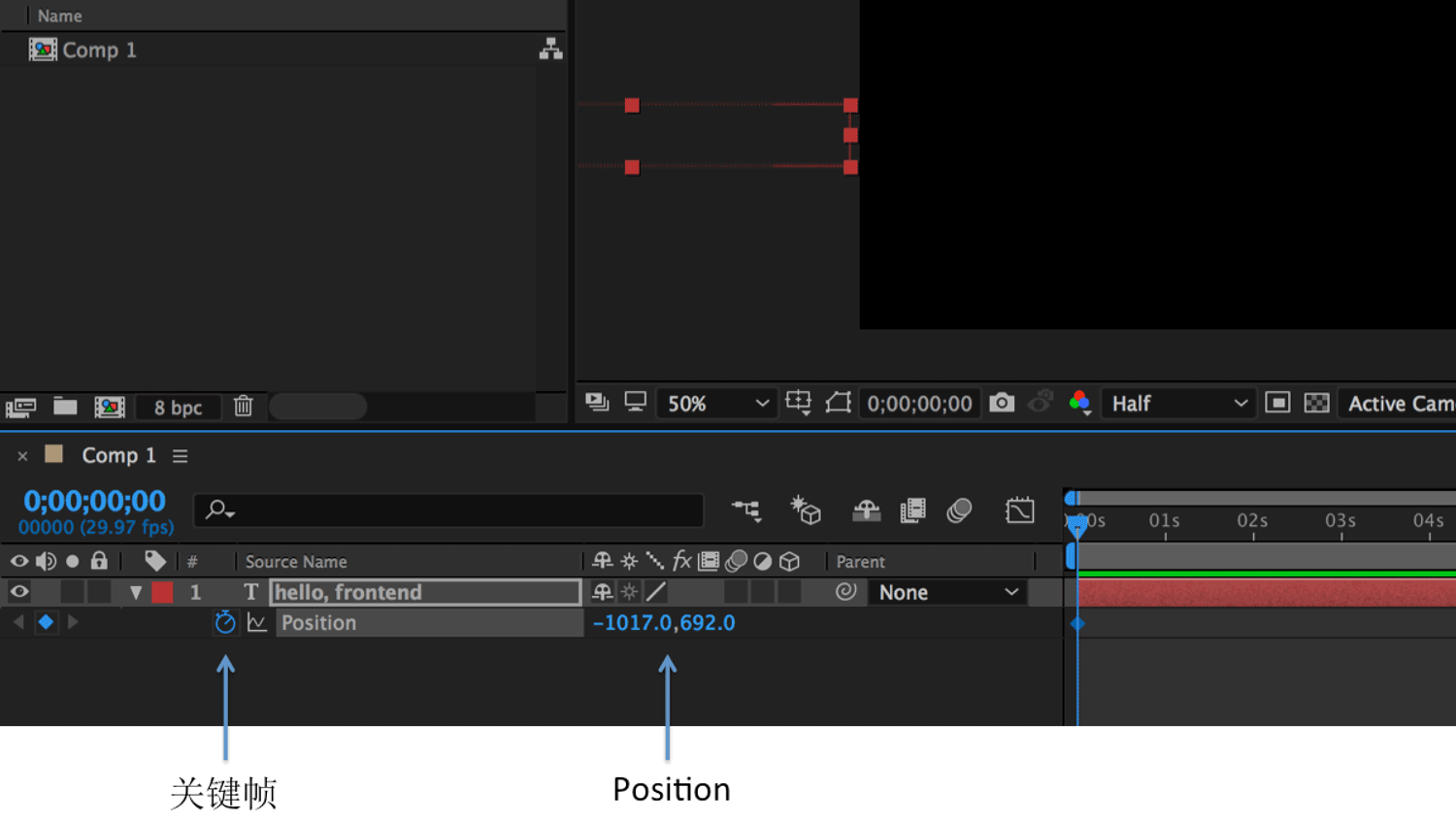
Task: Include Position in graph editor set
Action: coord(256,622)
